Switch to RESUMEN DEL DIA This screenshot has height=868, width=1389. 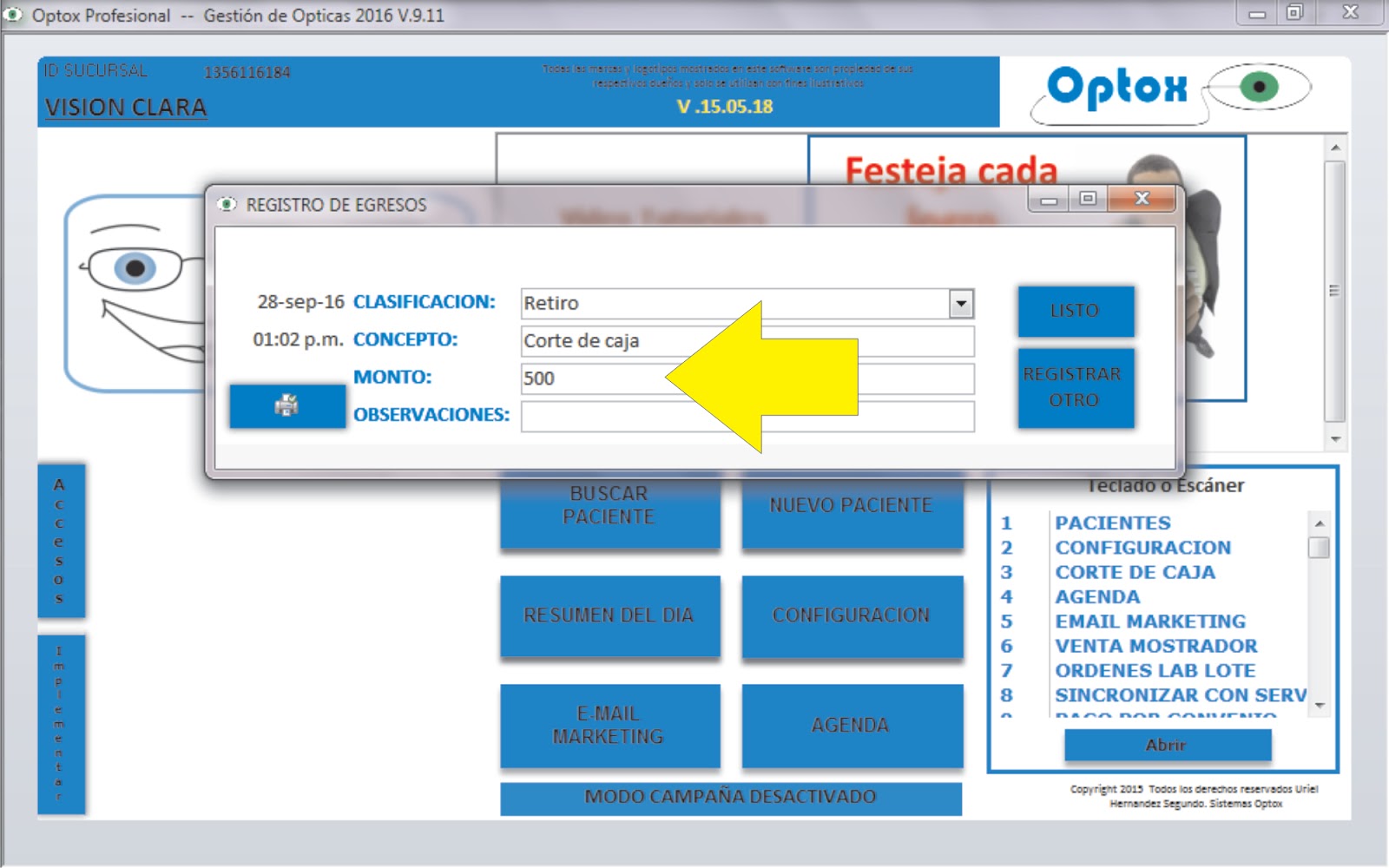click(x=609, y=615)
